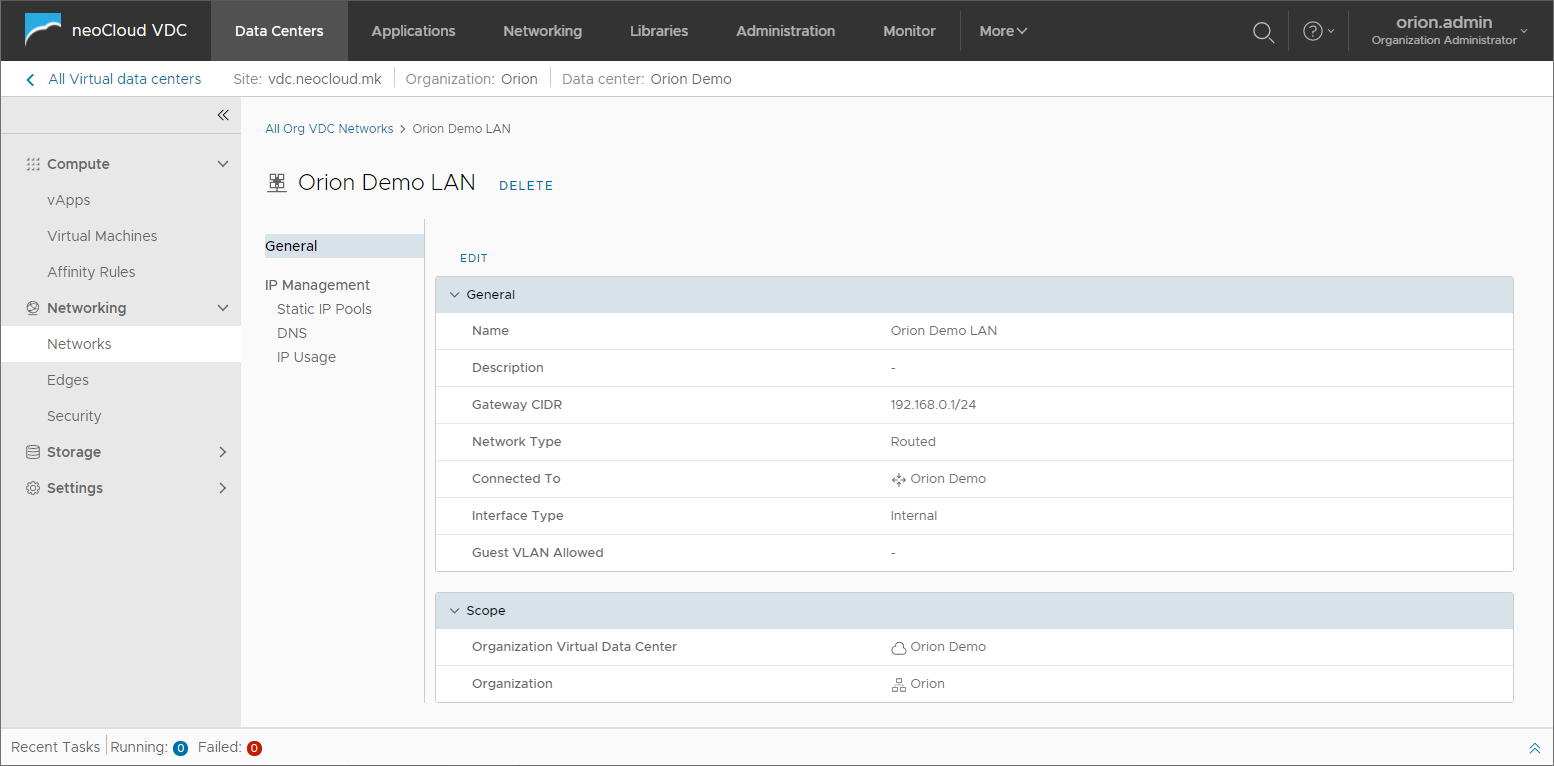Open the IP Usage section
The image size is (1554, 766).
[306, 357]
